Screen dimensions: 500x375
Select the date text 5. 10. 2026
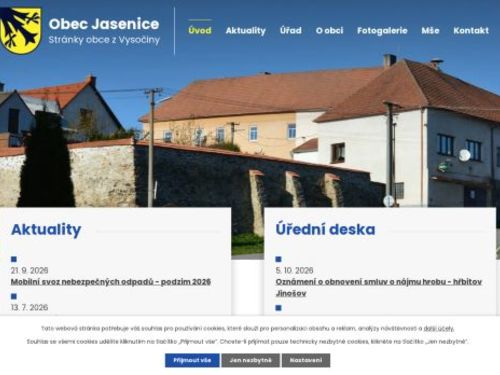pos(294,270)
